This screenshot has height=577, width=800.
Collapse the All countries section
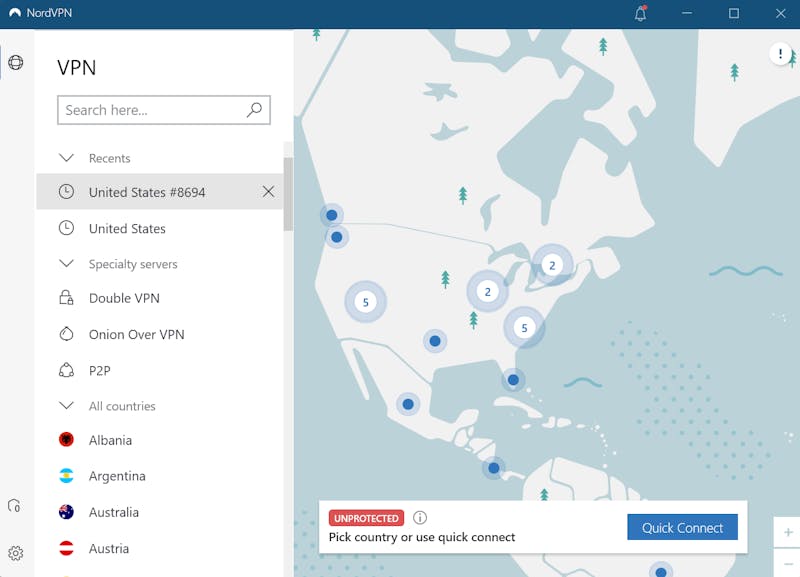point(66,406)
